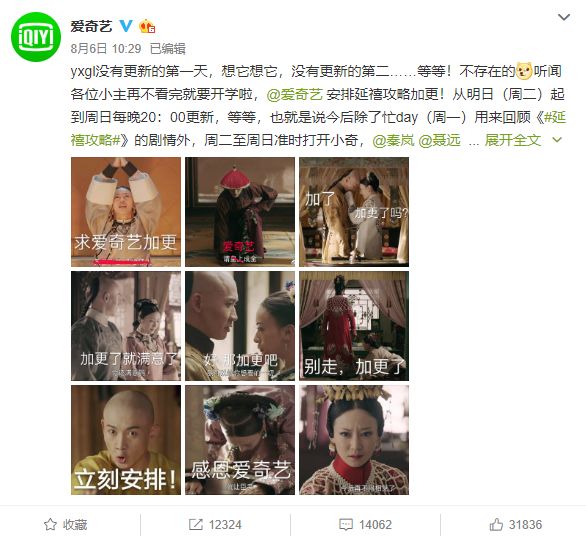This screenshot has width=586, height=536.
Task: Open the @聂远 mention link
Action: tap(440, 140)
